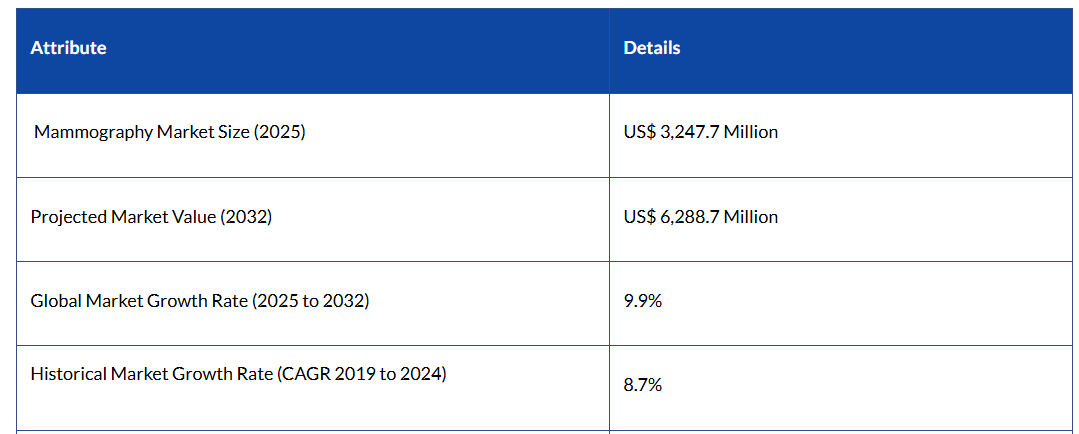Screen dimensions: 1079x434
Task: Select the Mammography Market Size (2025) cell
Action: click(169, 132)
